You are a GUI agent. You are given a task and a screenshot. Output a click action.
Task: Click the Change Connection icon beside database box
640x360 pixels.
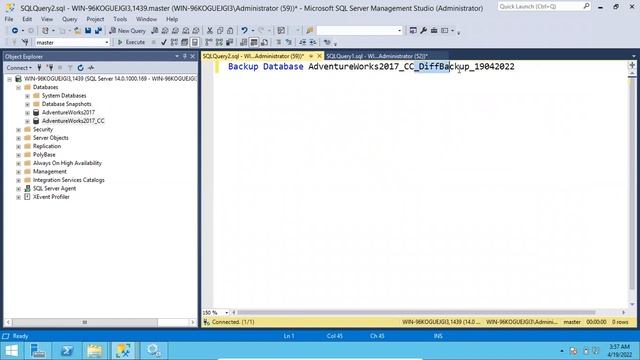point(25,42)
